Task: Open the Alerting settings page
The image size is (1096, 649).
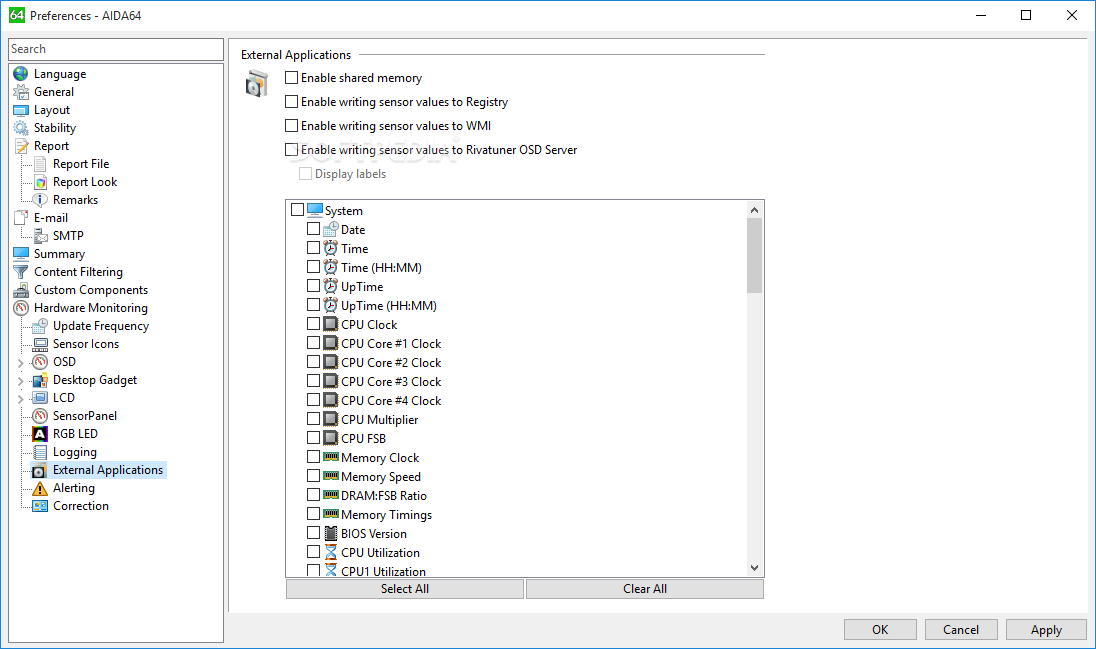Action: pos(73,488)
